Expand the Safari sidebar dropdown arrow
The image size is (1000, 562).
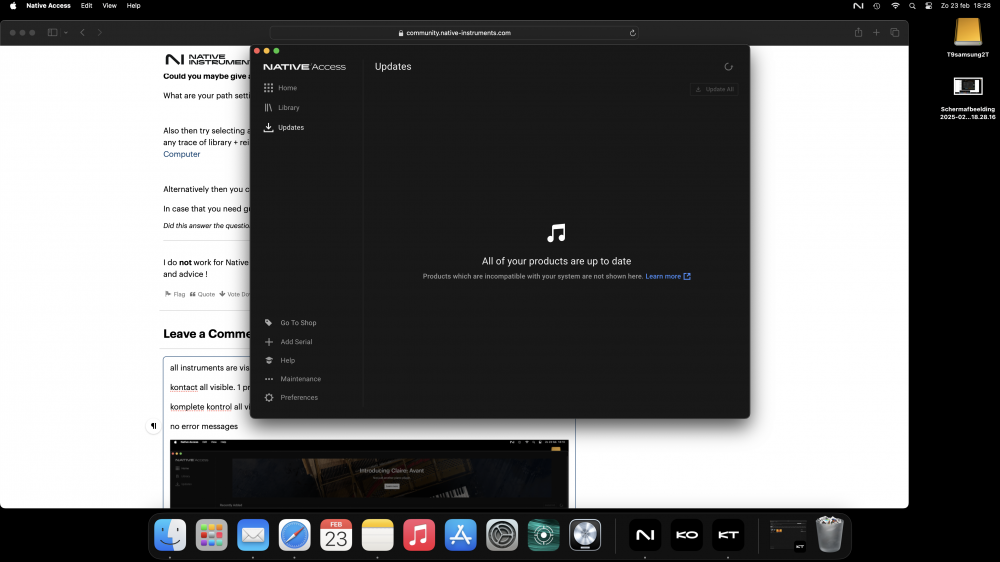point(66,33)
